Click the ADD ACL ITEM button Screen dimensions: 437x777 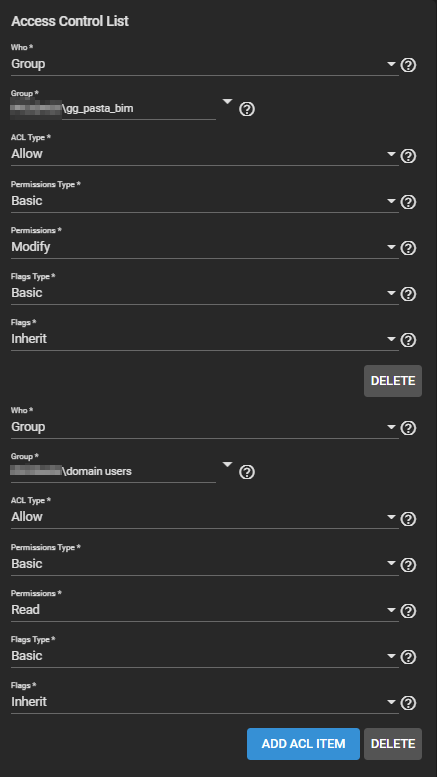click(x=303, y=744)
